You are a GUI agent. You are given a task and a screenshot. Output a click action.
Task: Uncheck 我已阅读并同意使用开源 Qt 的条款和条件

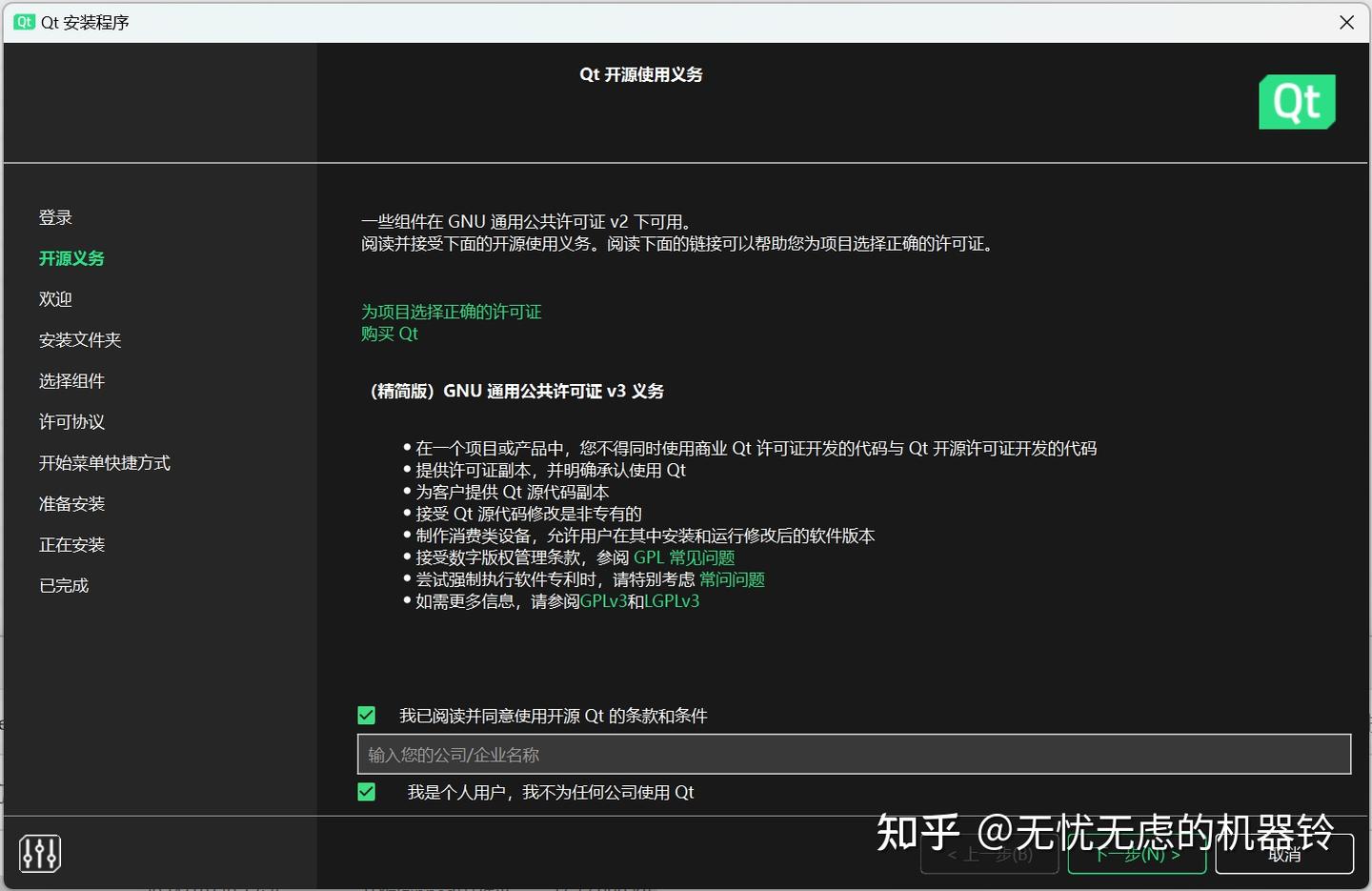[x=367, y=714]
